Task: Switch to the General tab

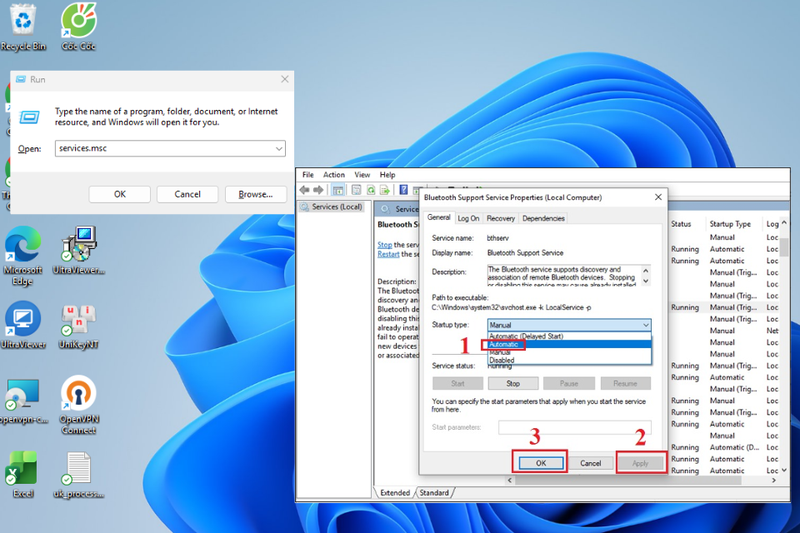Action: (x=438, y=217)
